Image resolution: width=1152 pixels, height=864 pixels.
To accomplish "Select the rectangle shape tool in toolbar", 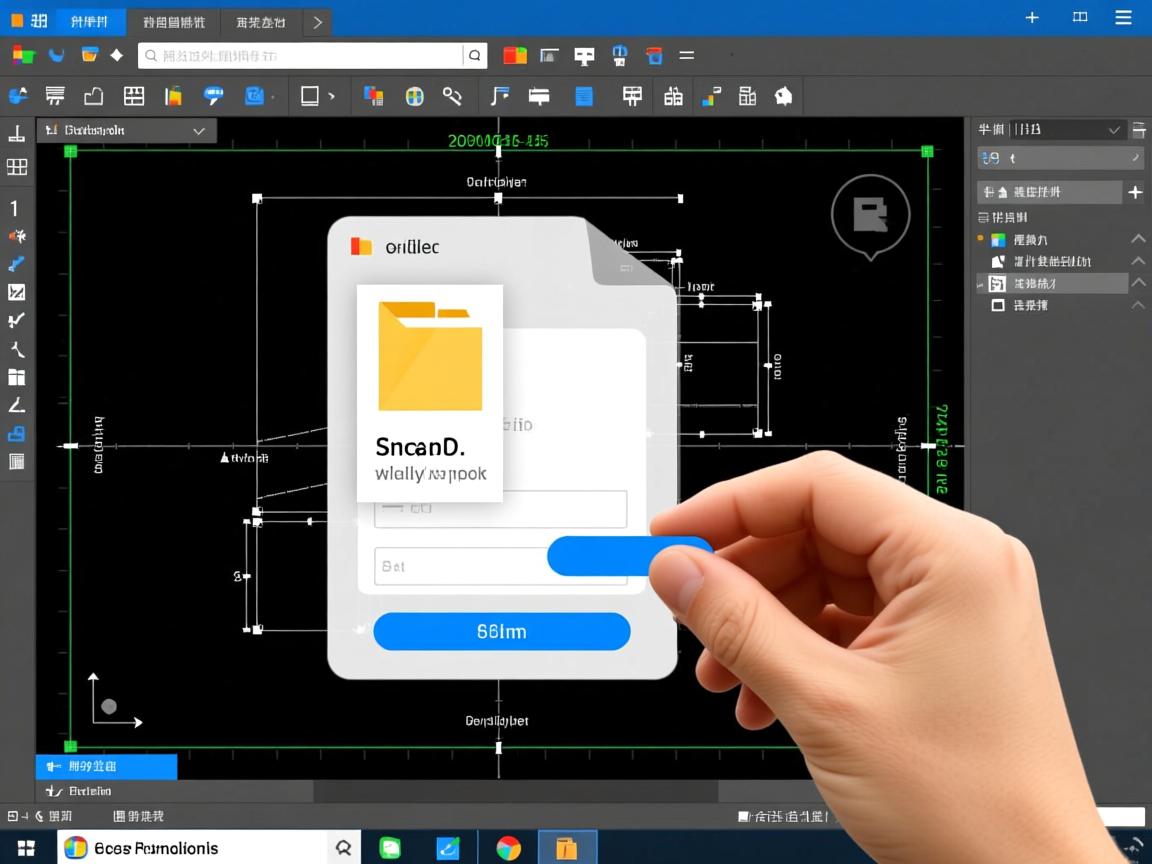I will [x=310, y=96].
